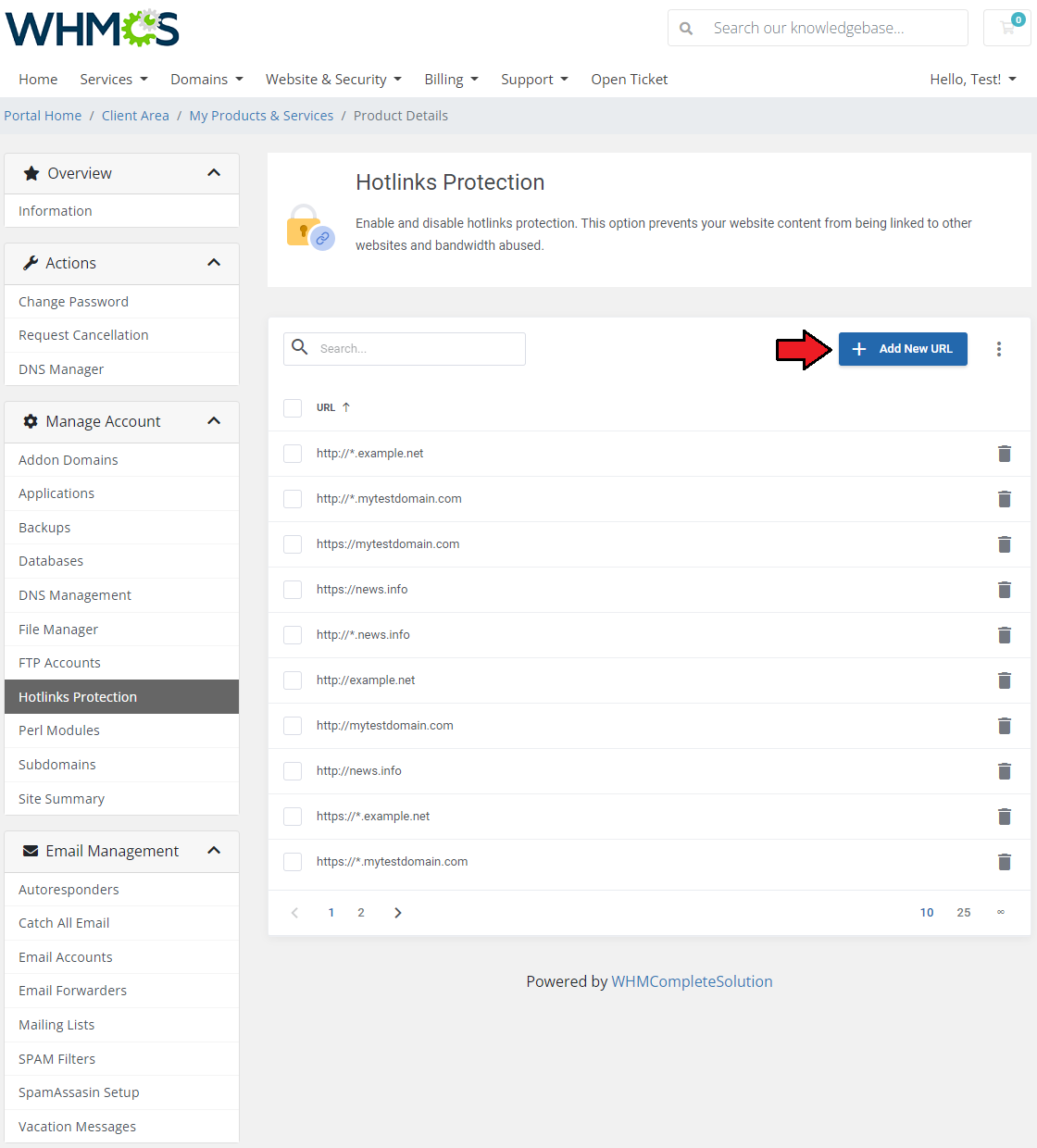The width and height of the screenshot is (1037, 1148).
Task: Delete the https://news.info entry
Action: tap(1005, 590)
